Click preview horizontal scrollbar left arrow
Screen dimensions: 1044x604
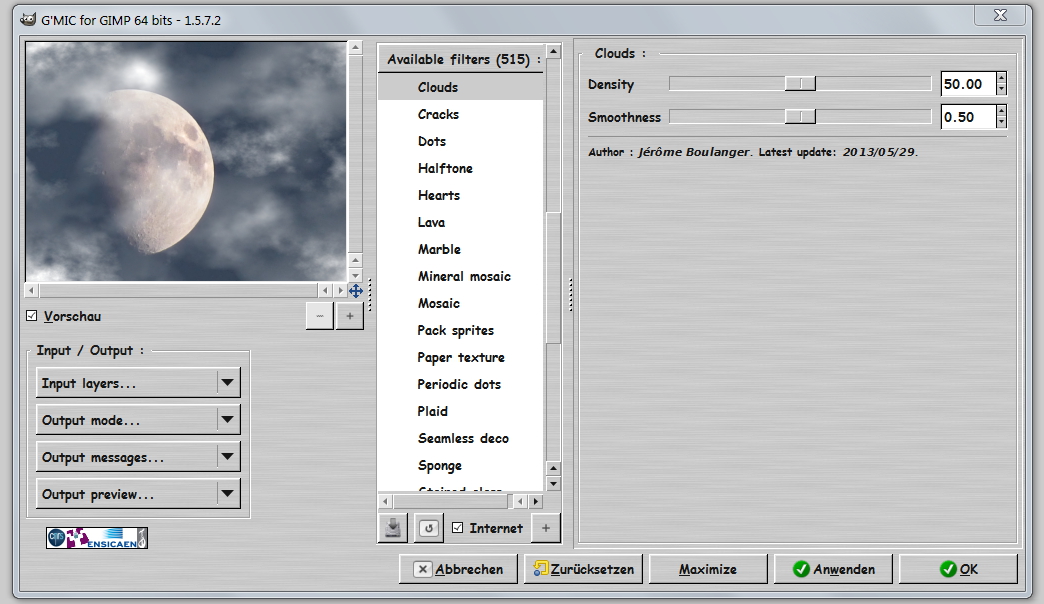pyautogui.click(x=32, y=290)
